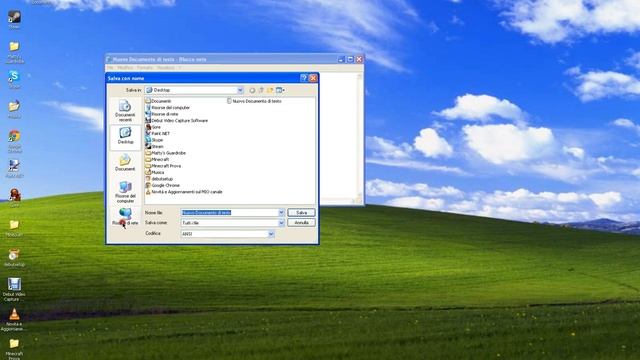Screen dimensions: 640x360
Task: Select Skype shortcut in file list
Action: click(154, 140)
